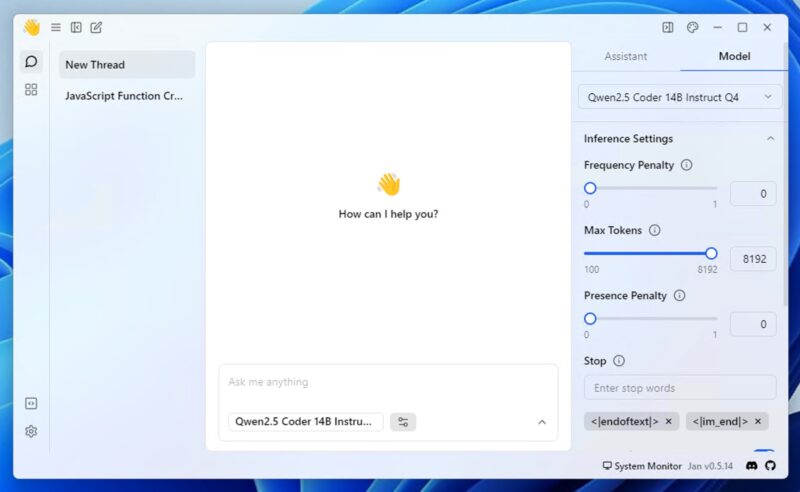Screen dimensions: 800x492
Task: Open the Qwen2.5 Coder model dropdown in right panel
Action: pos(680,97)
